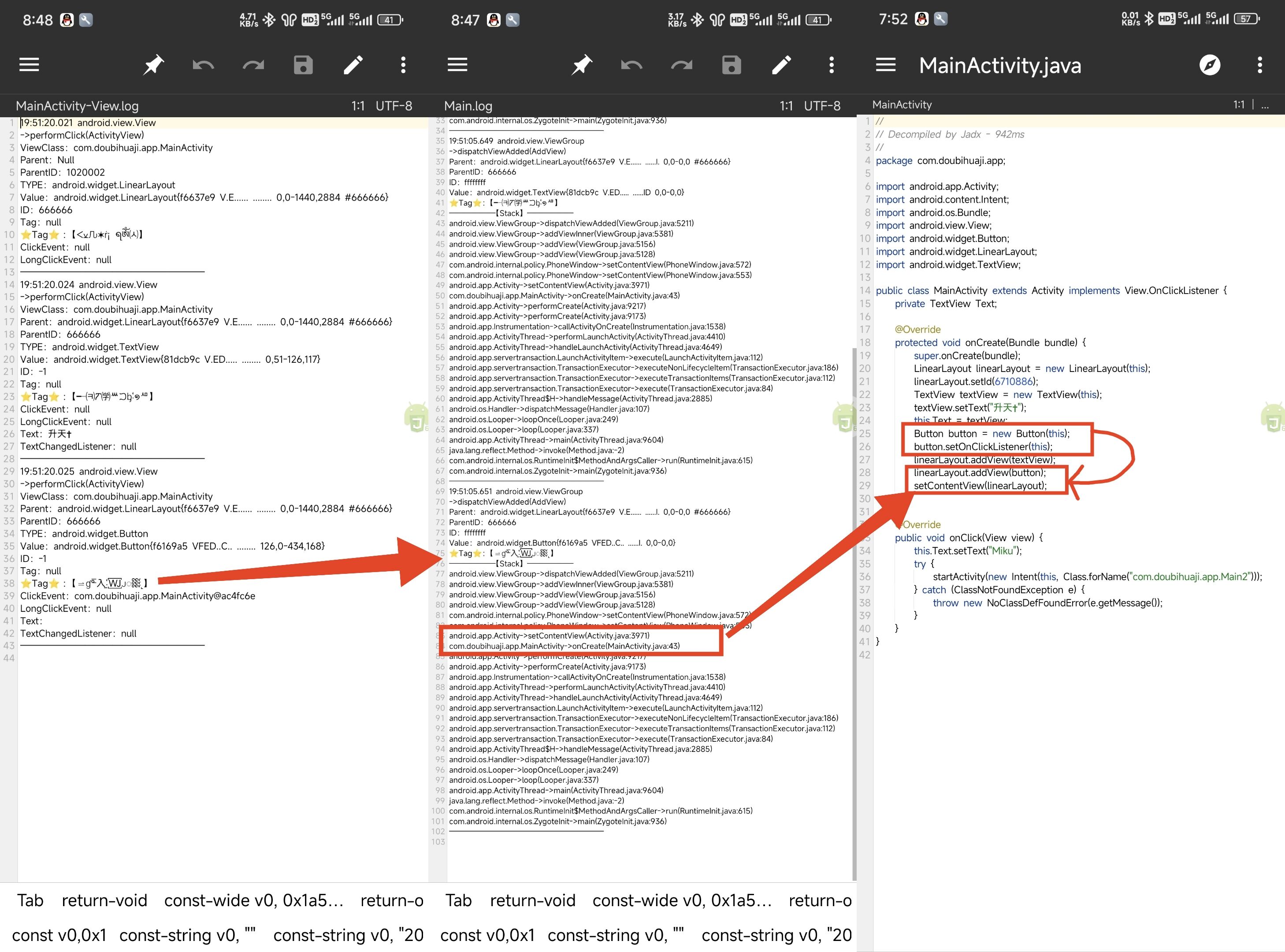Open hamburger menu in MainActivity-View.log editor

[x=30, y=64]
